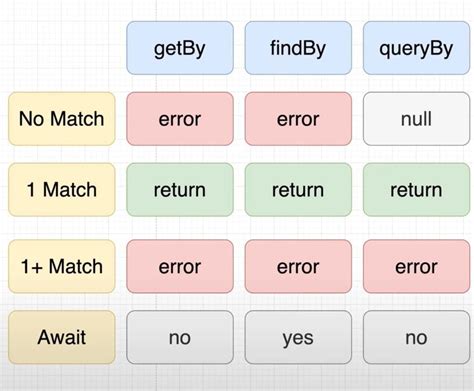Select the null cell under queryBy

[x=416, y=119]
